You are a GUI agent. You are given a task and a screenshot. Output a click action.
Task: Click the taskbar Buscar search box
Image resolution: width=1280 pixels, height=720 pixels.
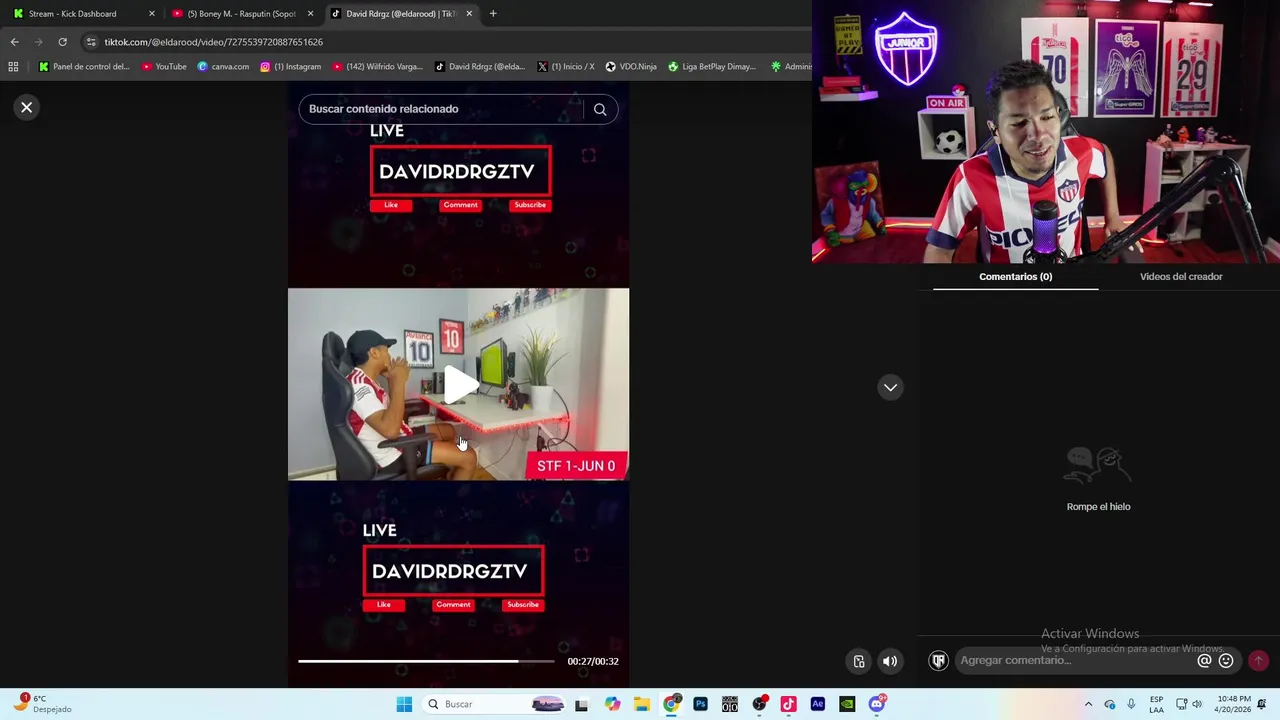click(496, 704)
